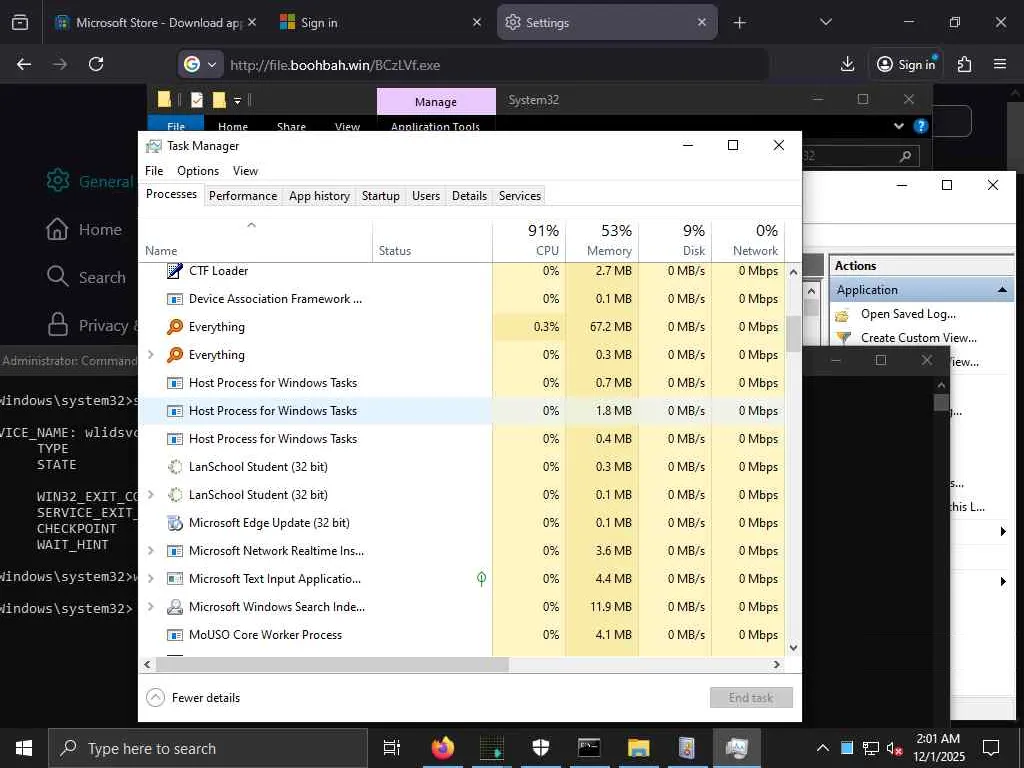Expand Microsoft Windows Search Indexer group

[x=151, y=607]
